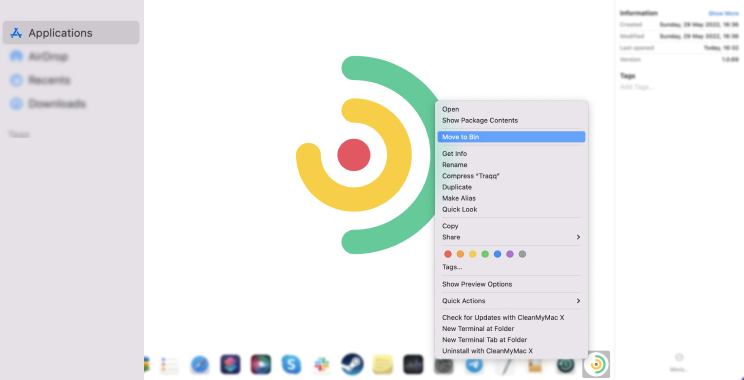Open the Time Machine icon
This screenshot has width=744, height=380.
[x=566, y=365]
